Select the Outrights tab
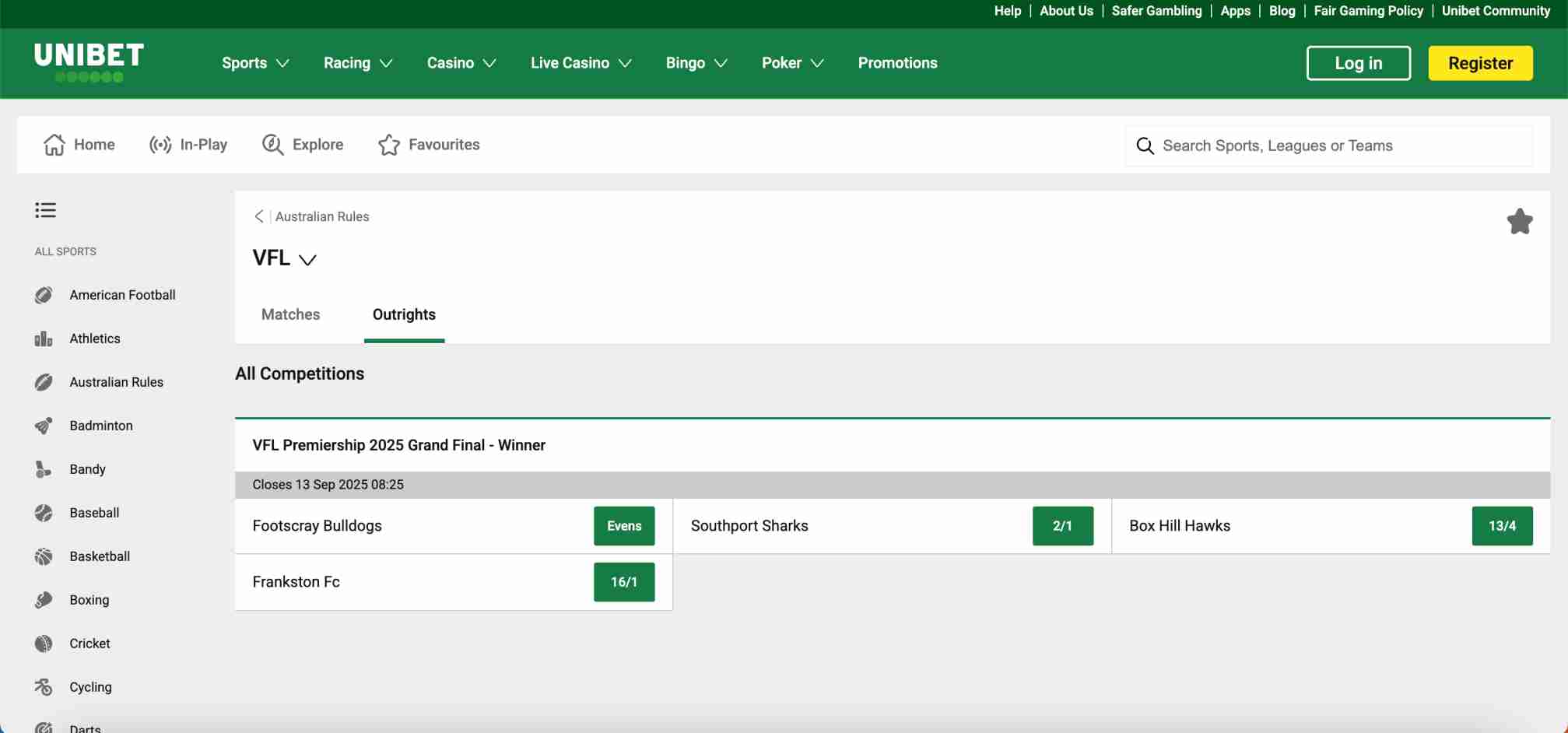The width and height of the screenshot is (1568, 733). (x=404, y=314)
